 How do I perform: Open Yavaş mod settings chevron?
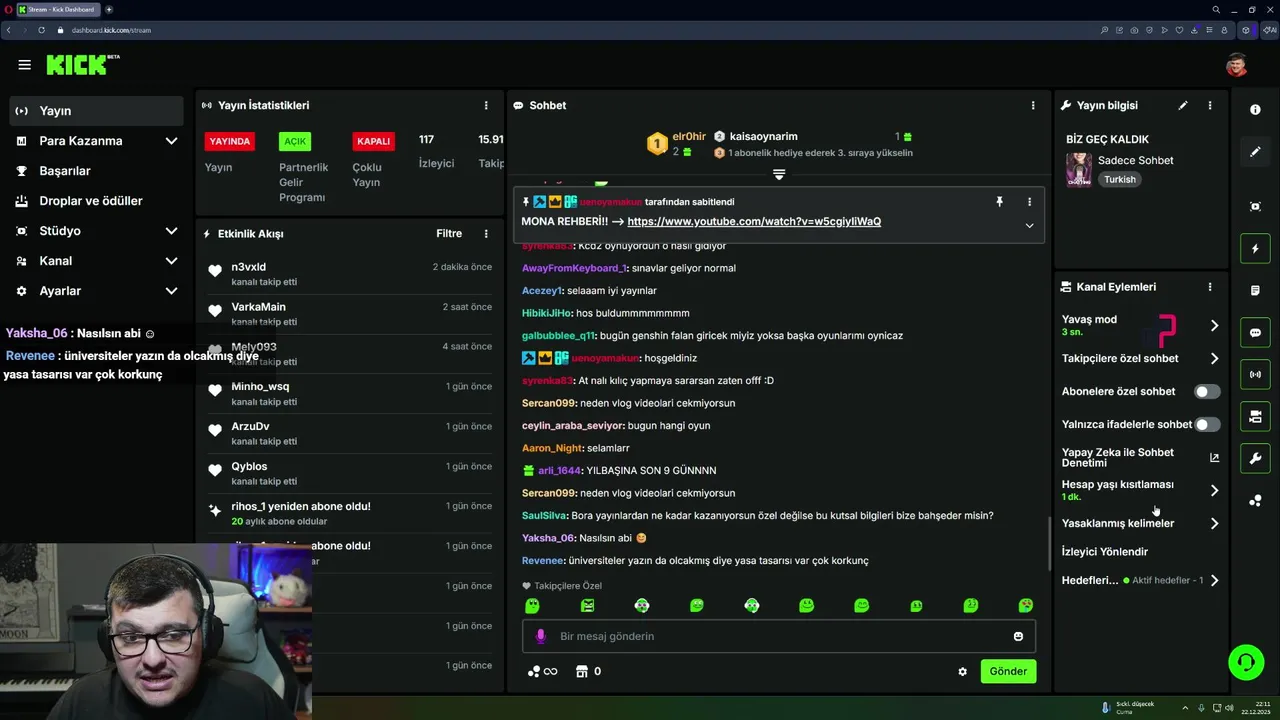(x=1214, y=326)
